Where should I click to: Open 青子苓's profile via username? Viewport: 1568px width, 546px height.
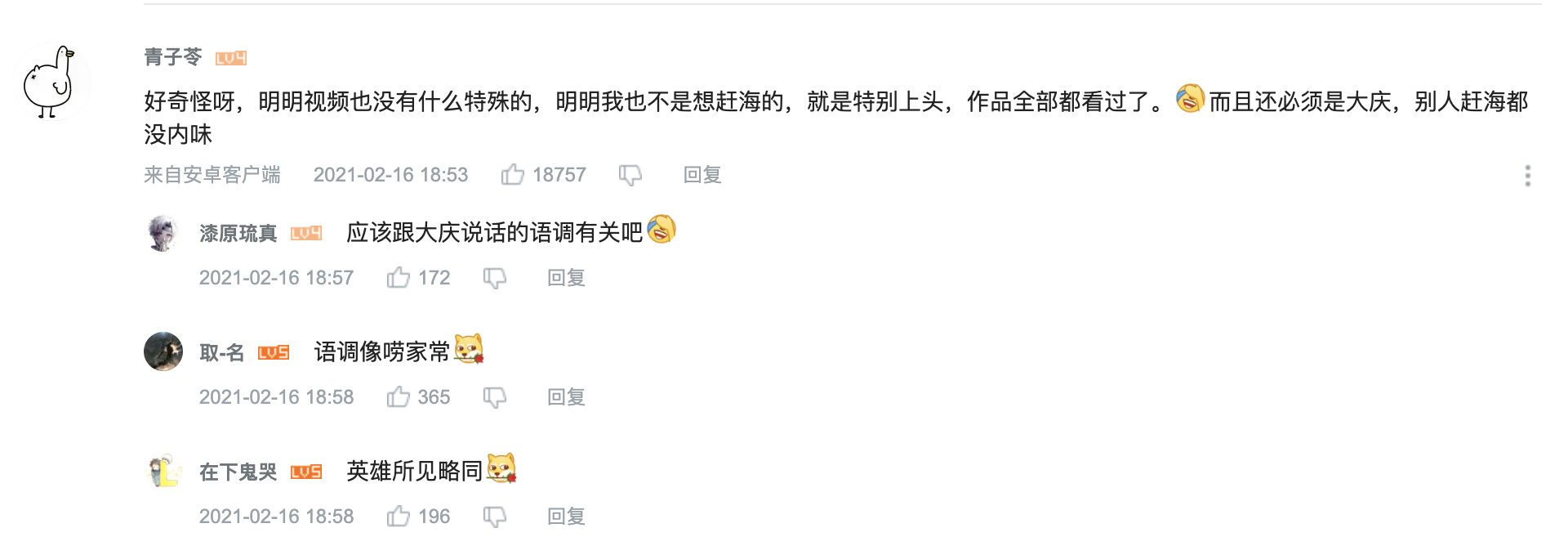coord(173,56)
